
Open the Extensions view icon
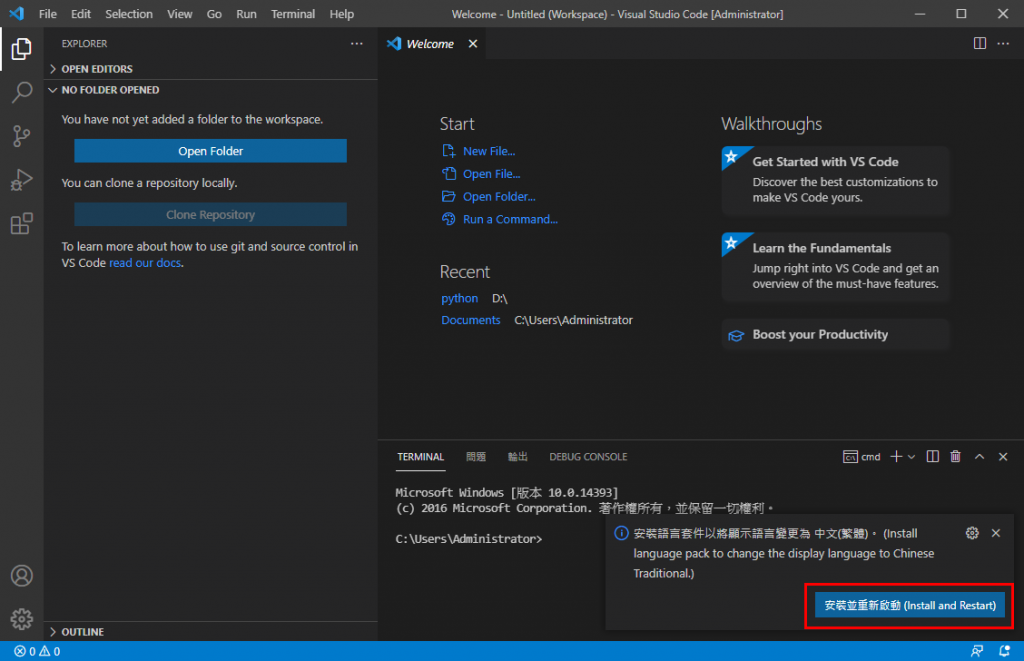pos(22,223)
